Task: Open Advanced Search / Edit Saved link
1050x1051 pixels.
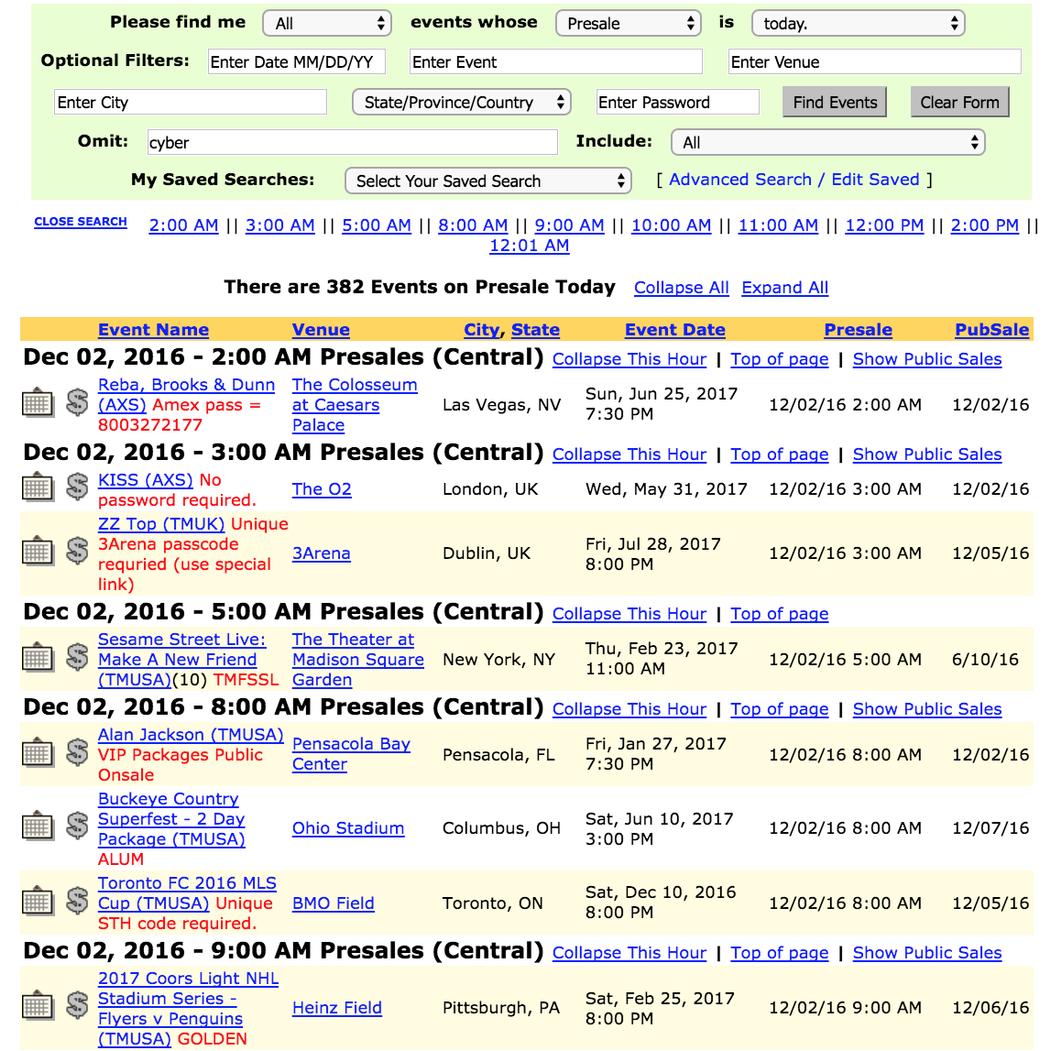Action: [794, 180]
